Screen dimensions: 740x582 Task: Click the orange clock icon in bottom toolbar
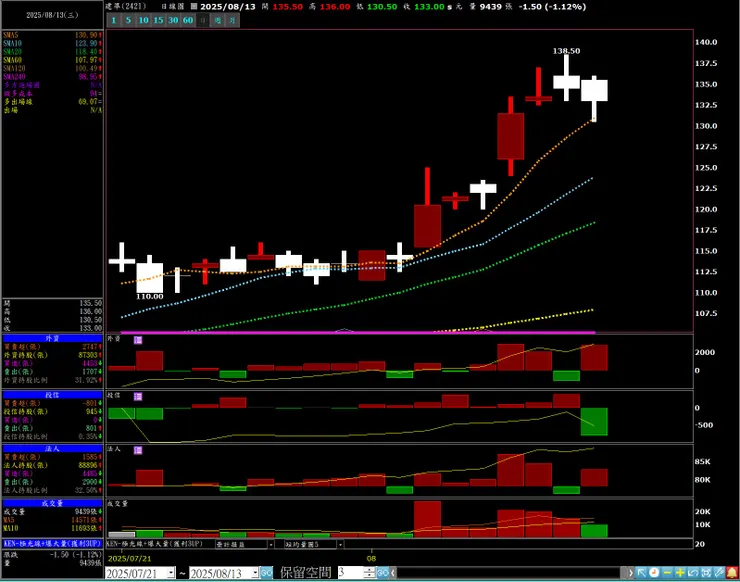point(654,573)
